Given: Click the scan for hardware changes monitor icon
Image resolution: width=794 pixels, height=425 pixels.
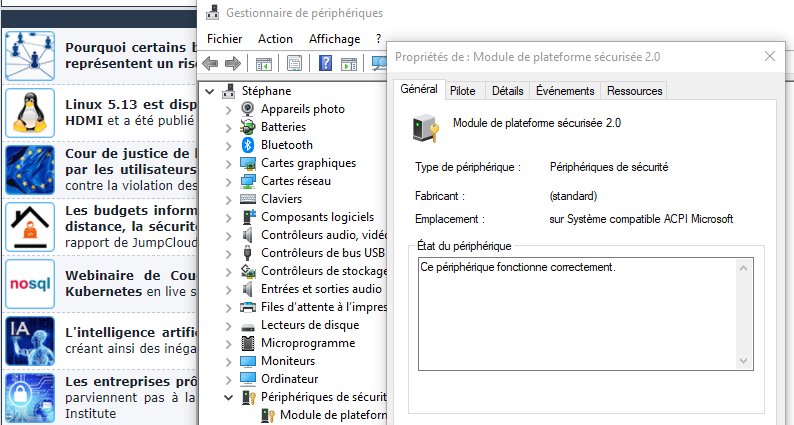Looking at the screenshot, I should [x=379, y=63].
